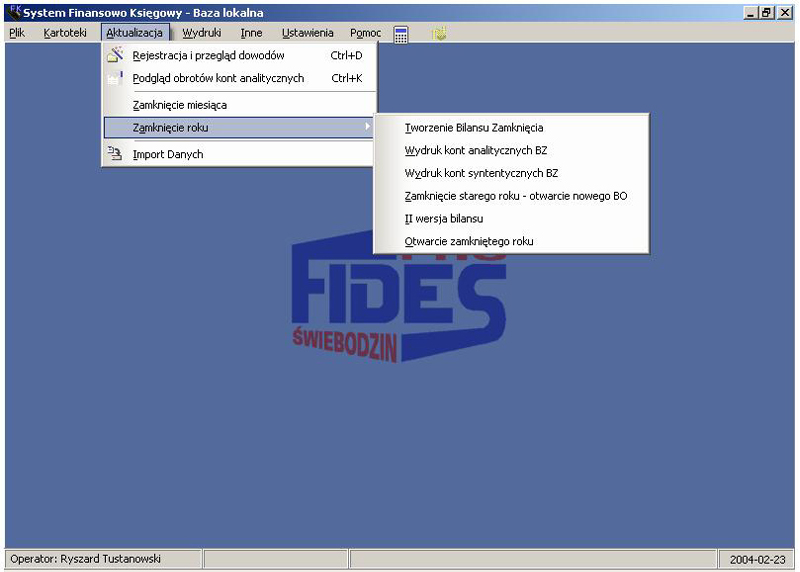Viewport: 800px width, 572px height.
Task: Choose Zamknięcie starego roku - otwarcie nowego BO
Action: coord(511,196)
